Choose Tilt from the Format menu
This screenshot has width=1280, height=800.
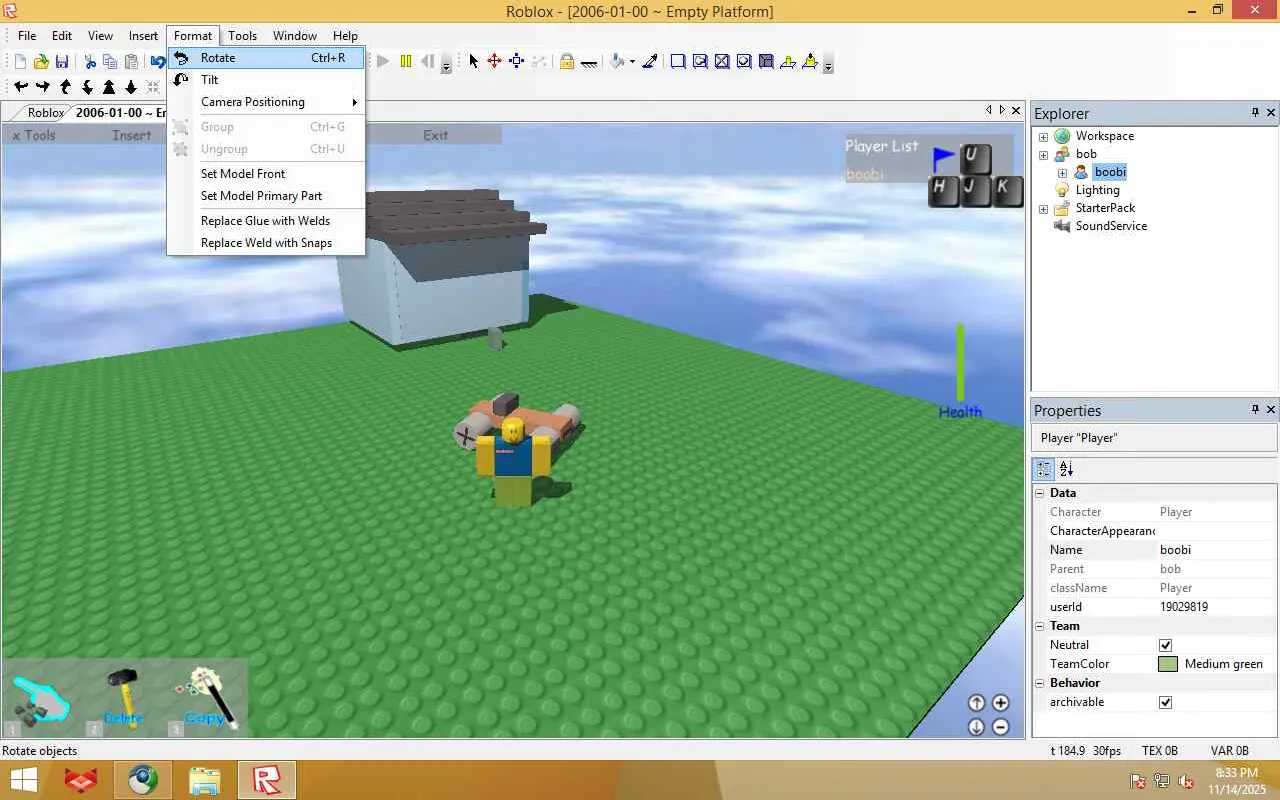pos(266,80)
